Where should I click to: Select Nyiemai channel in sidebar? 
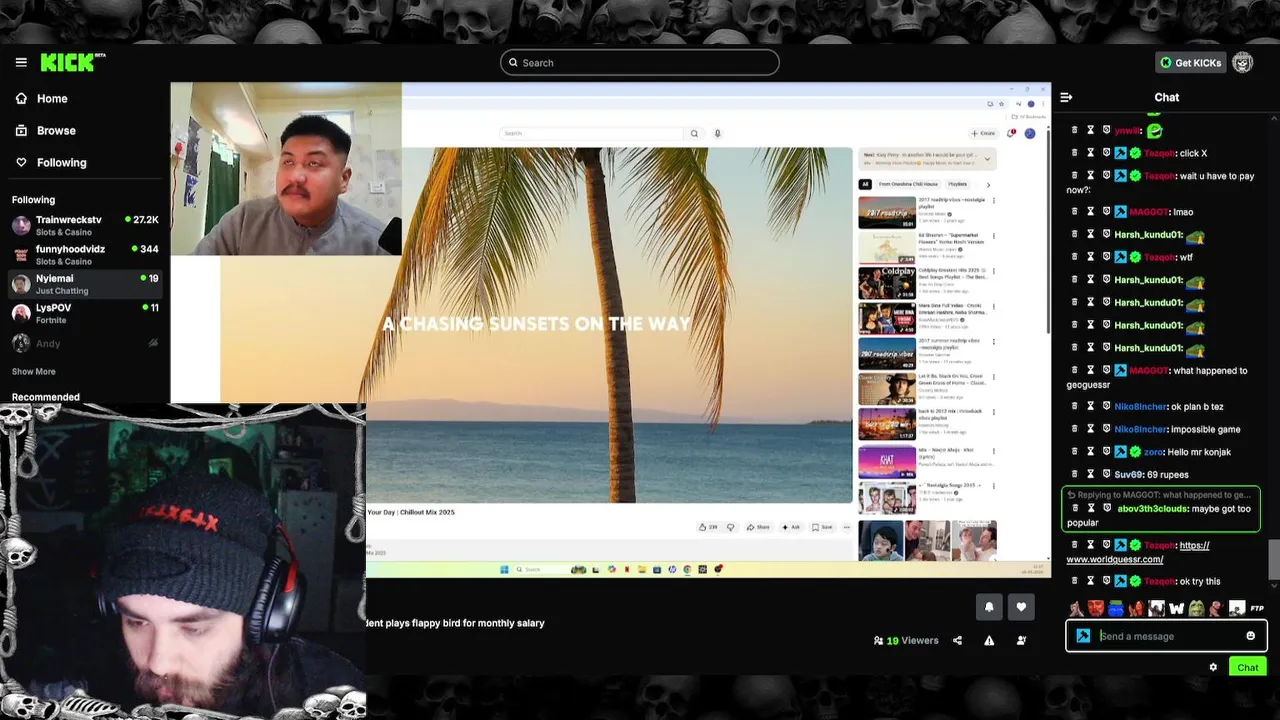[85, 284]
